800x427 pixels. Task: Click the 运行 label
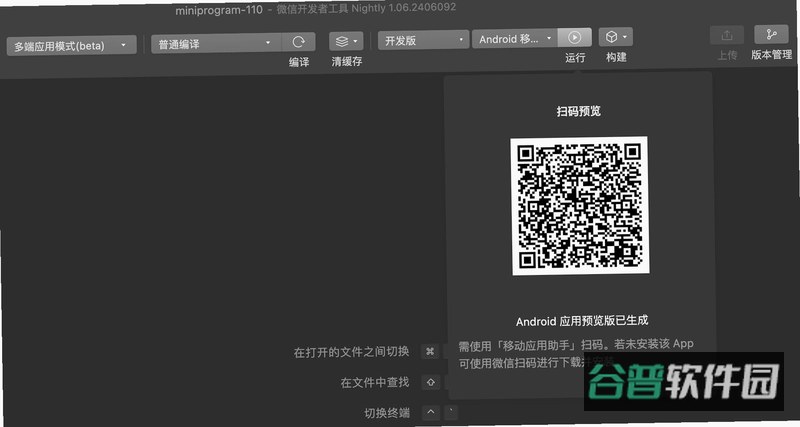tap(575, 58)
